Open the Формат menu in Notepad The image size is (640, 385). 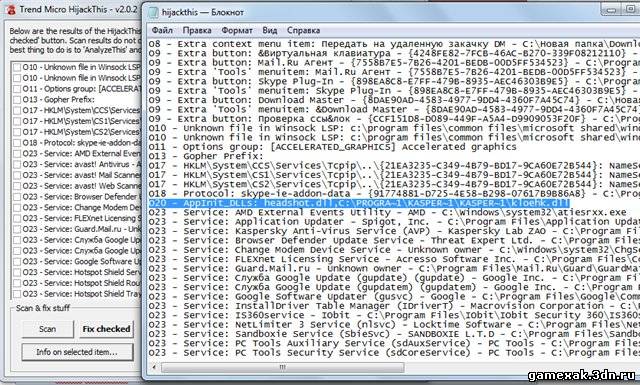point(237,30)
